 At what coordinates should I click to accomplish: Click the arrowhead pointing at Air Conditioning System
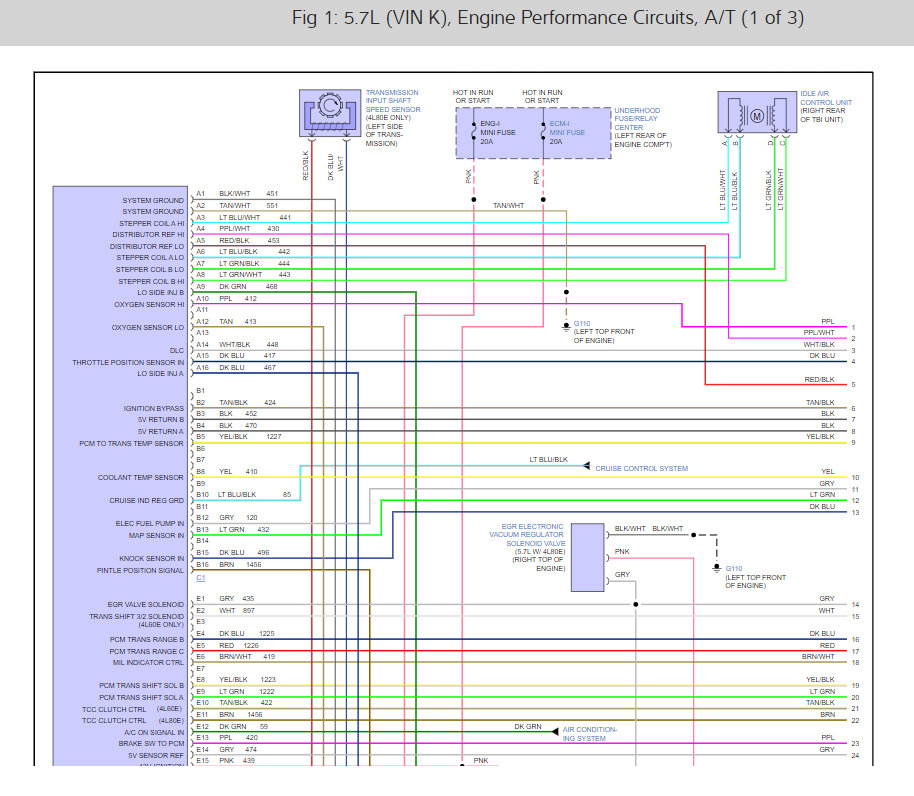(555, 731)
